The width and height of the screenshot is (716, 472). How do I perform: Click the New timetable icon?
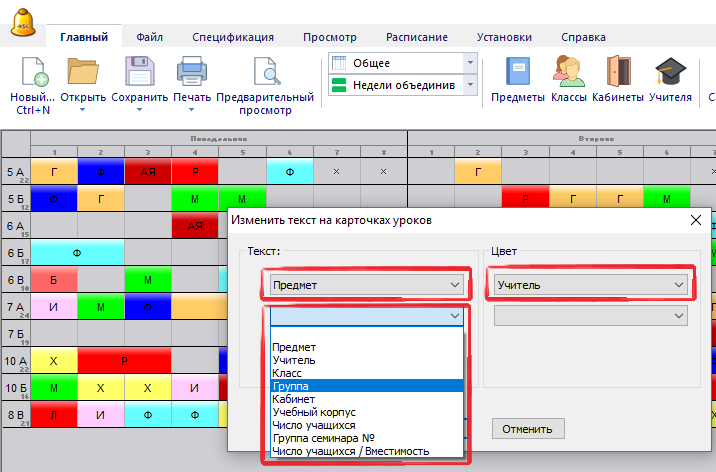[x=32, y=74]
